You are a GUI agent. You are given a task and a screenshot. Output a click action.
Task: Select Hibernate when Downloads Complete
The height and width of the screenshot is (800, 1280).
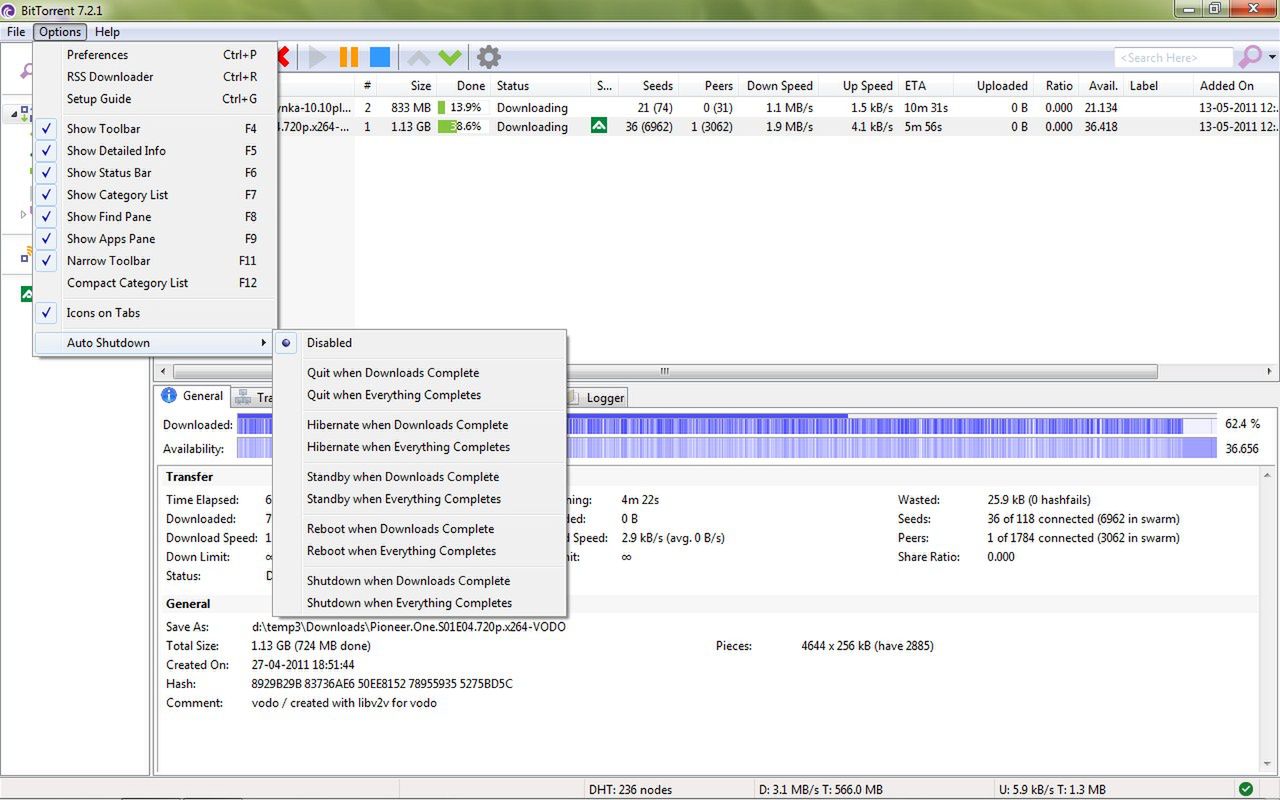(420, 424)
